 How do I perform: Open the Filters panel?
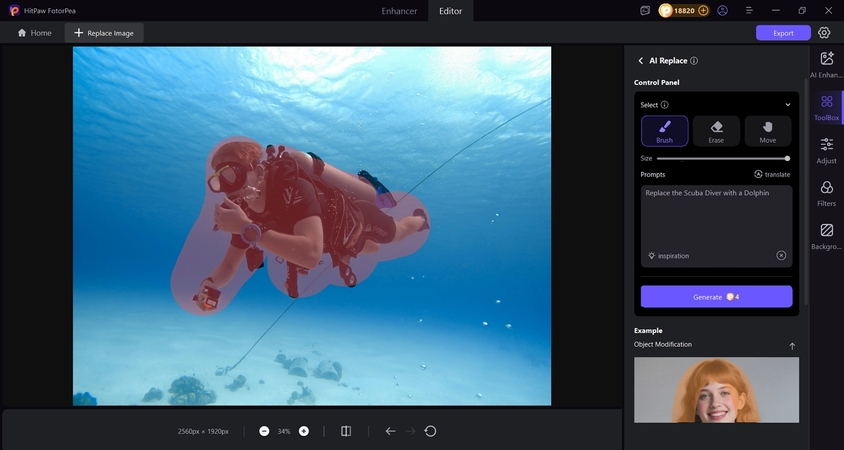(827, 193)
